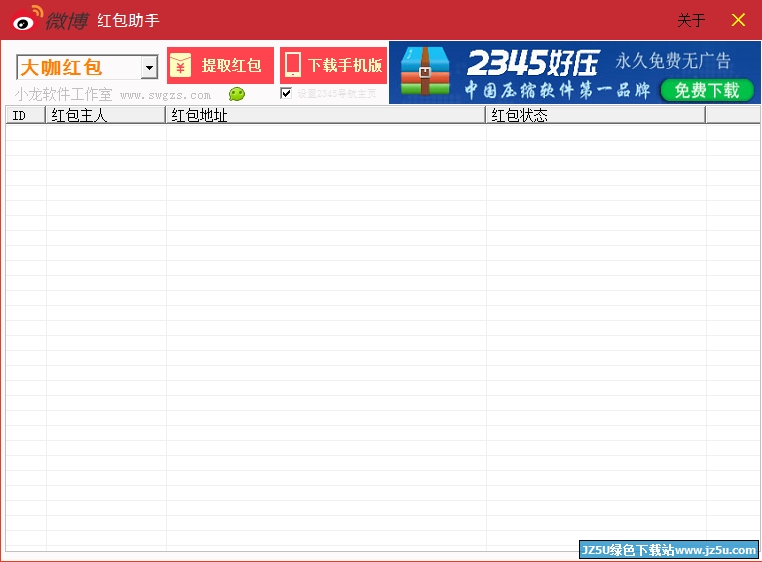
Task: Sort by the 红包主人 column header
Action: pyautogui.click(x=105, y=115)
